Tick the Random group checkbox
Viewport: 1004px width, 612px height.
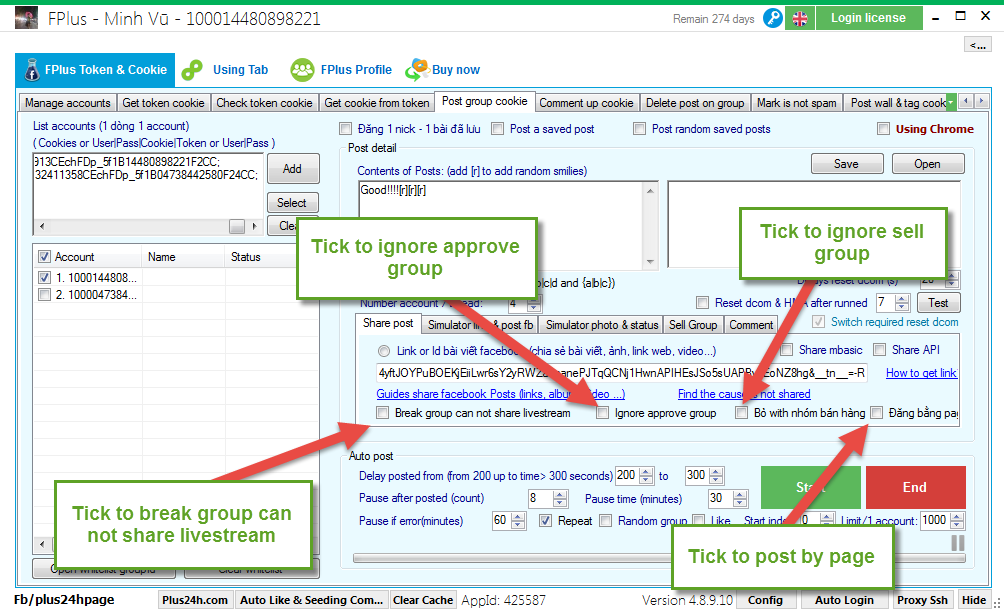tap(605, 520)
